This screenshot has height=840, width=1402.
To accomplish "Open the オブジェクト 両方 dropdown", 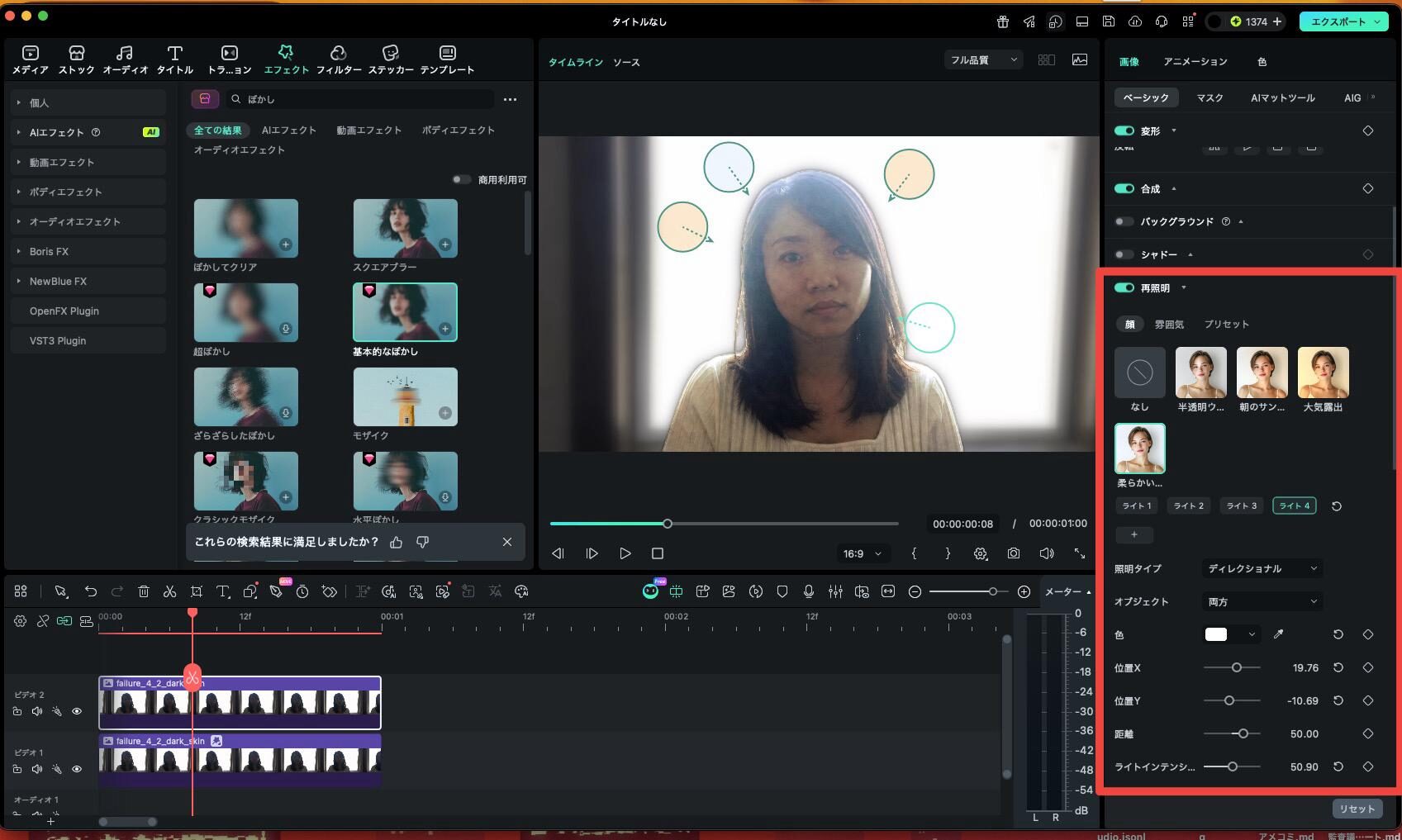I will point(1262,601).
